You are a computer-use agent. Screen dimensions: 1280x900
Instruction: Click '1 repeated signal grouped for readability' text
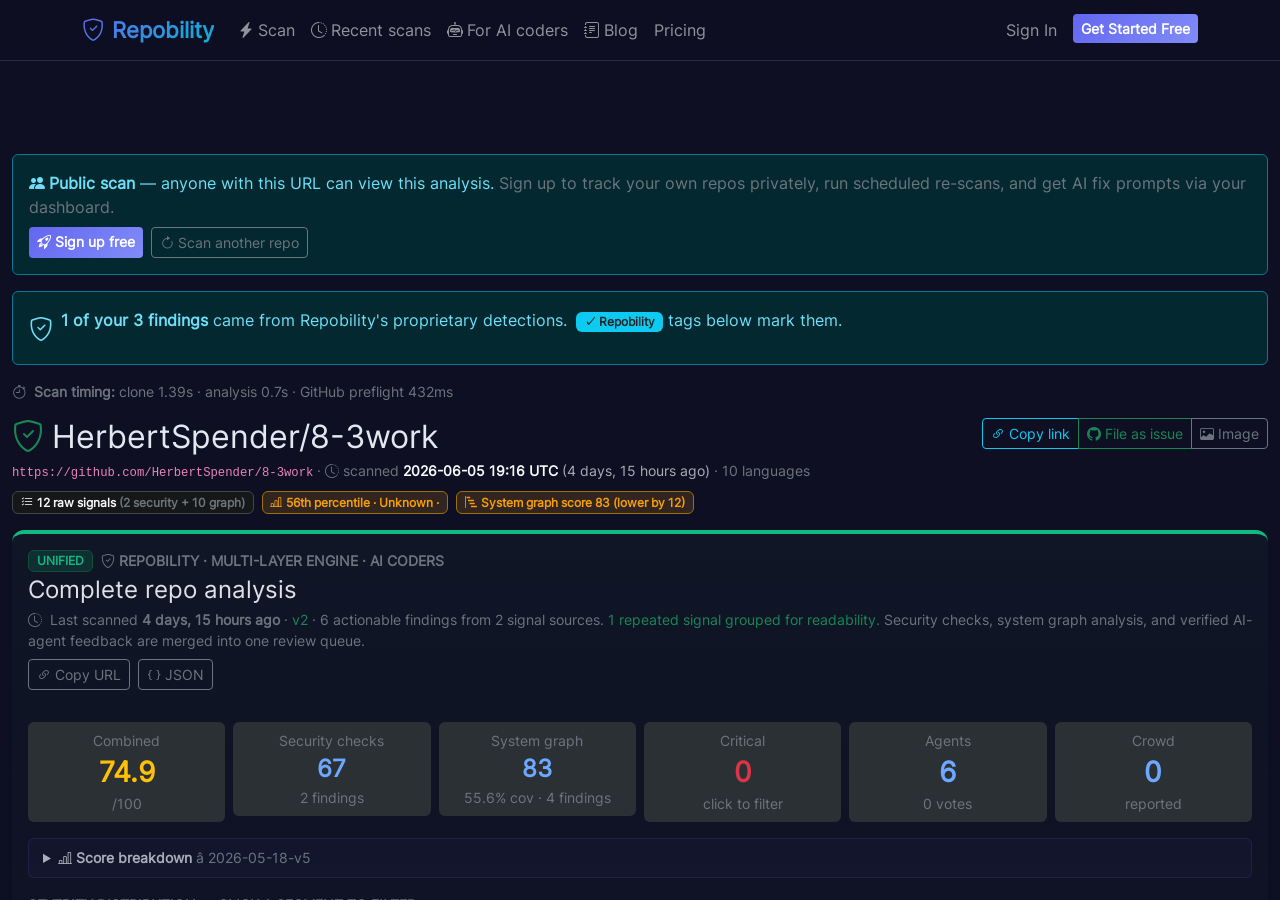coord(744,620)
